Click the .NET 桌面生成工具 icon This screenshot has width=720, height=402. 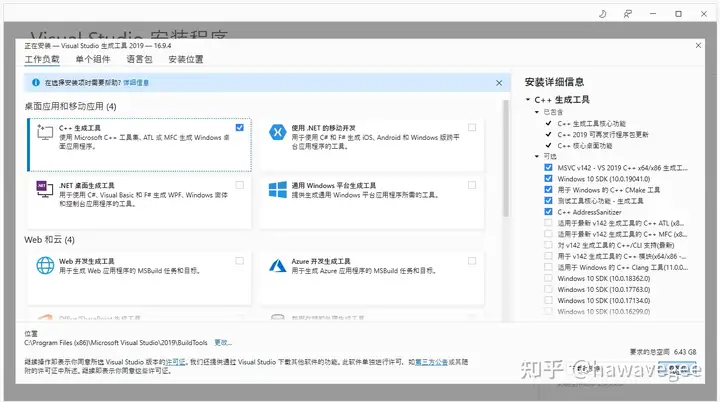45,189
